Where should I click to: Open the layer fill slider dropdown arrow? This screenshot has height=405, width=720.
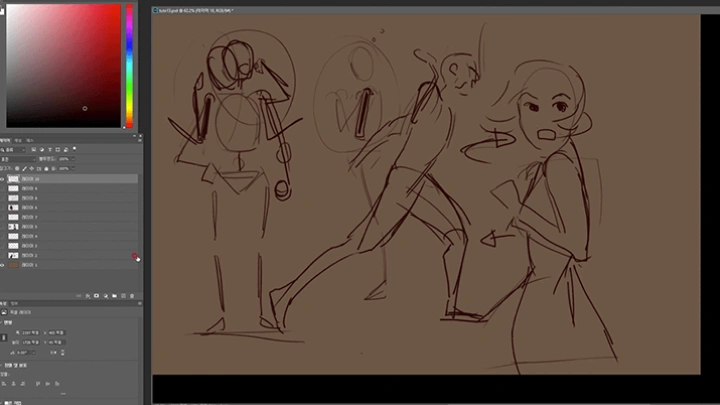(x=73, y=169)
